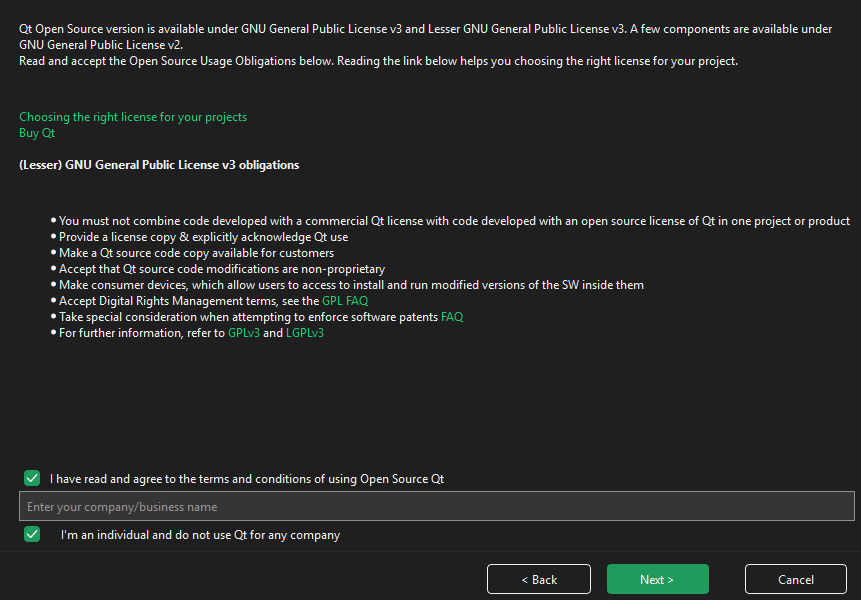
Task: Open the GPL FAQ link
Action: (x=345, y=301)
